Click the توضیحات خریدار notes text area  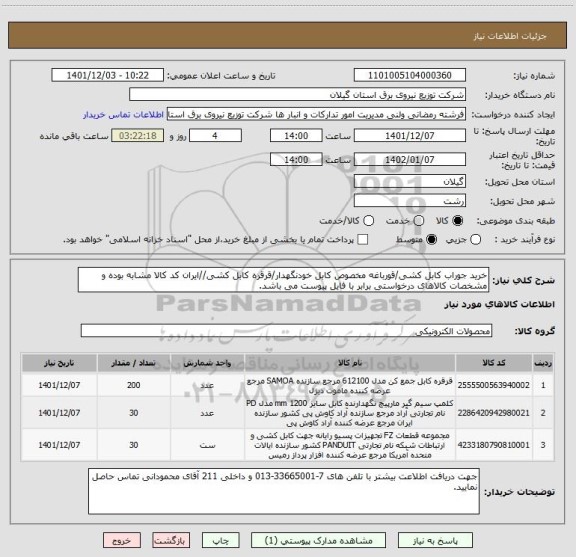[x=284, y=491]
